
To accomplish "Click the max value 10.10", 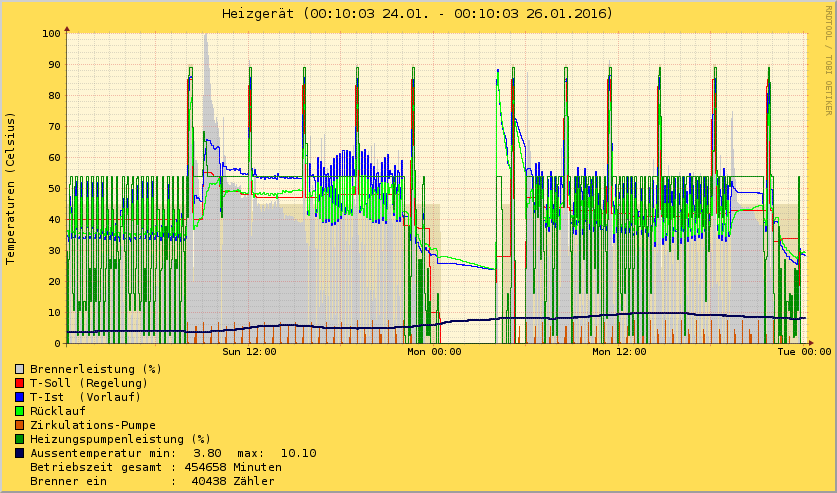I will coord(298,453).
